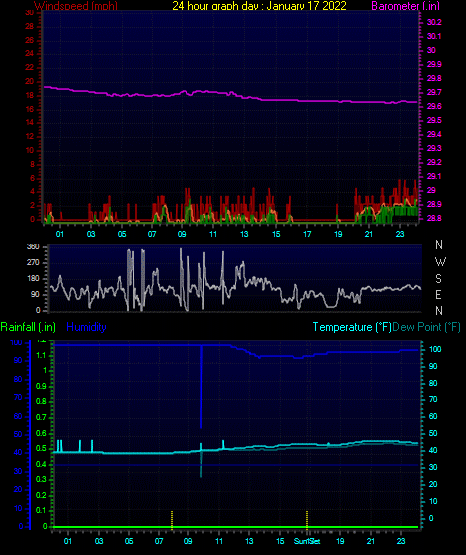Viewport: 466px width, 555px height.
Task: Select the Barometer (.in) axis label
Action: coord(405,6)
